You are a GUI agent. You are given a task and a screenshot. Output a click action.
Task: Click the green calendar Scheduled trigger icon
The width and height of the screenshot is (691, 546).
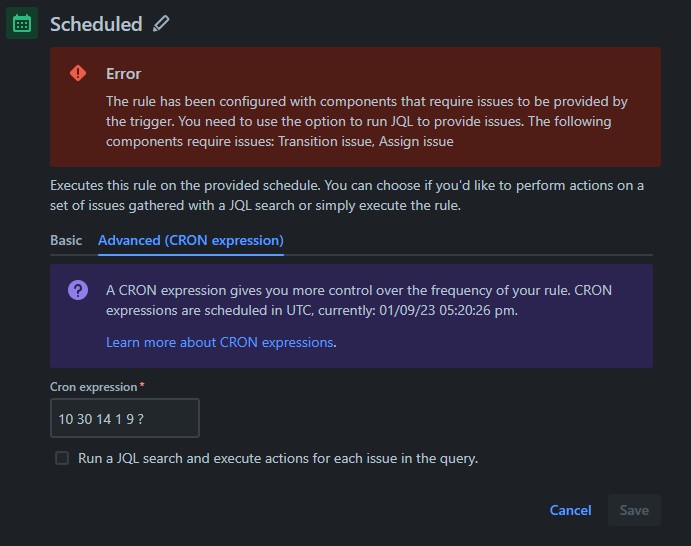coord(22,23)
